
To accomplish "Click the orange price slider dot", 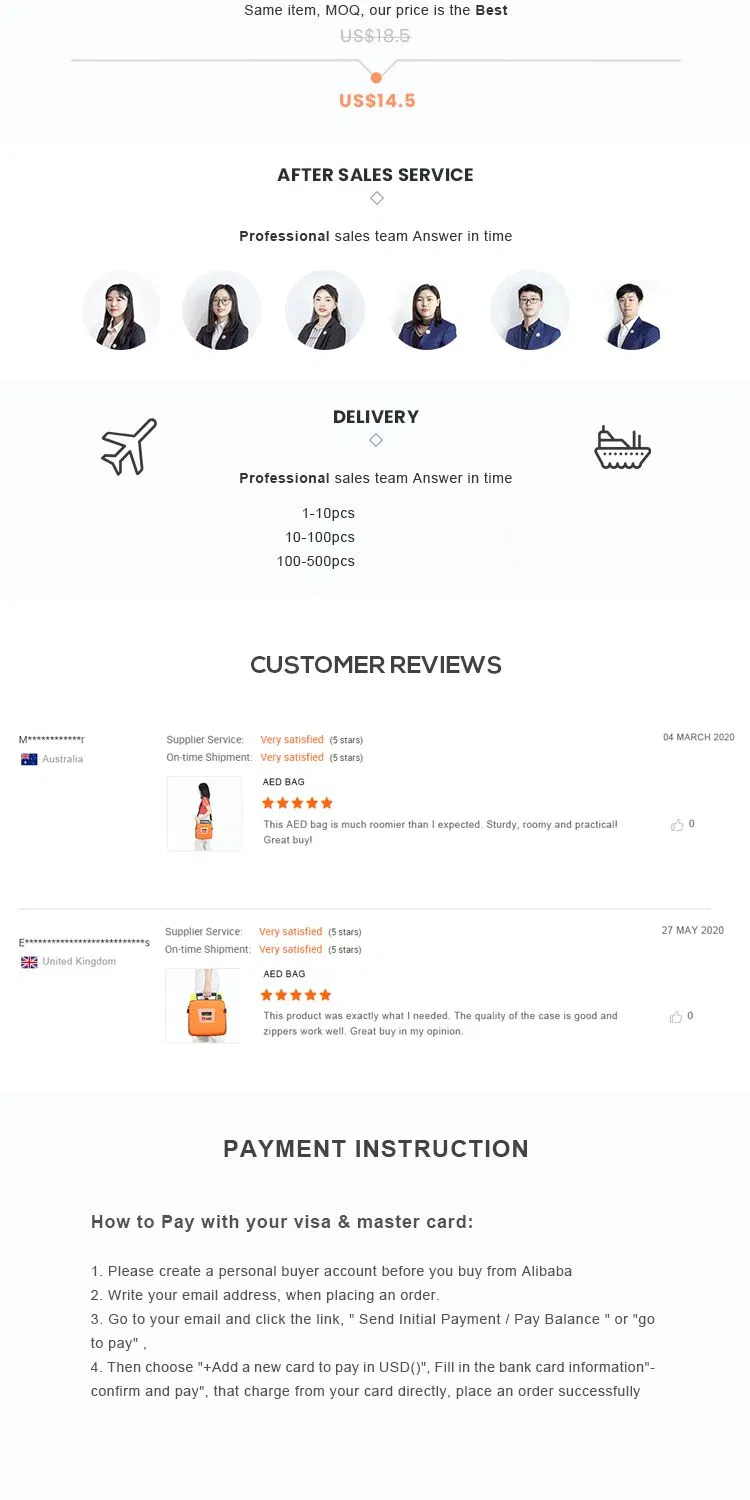I will tap(376, 77).
